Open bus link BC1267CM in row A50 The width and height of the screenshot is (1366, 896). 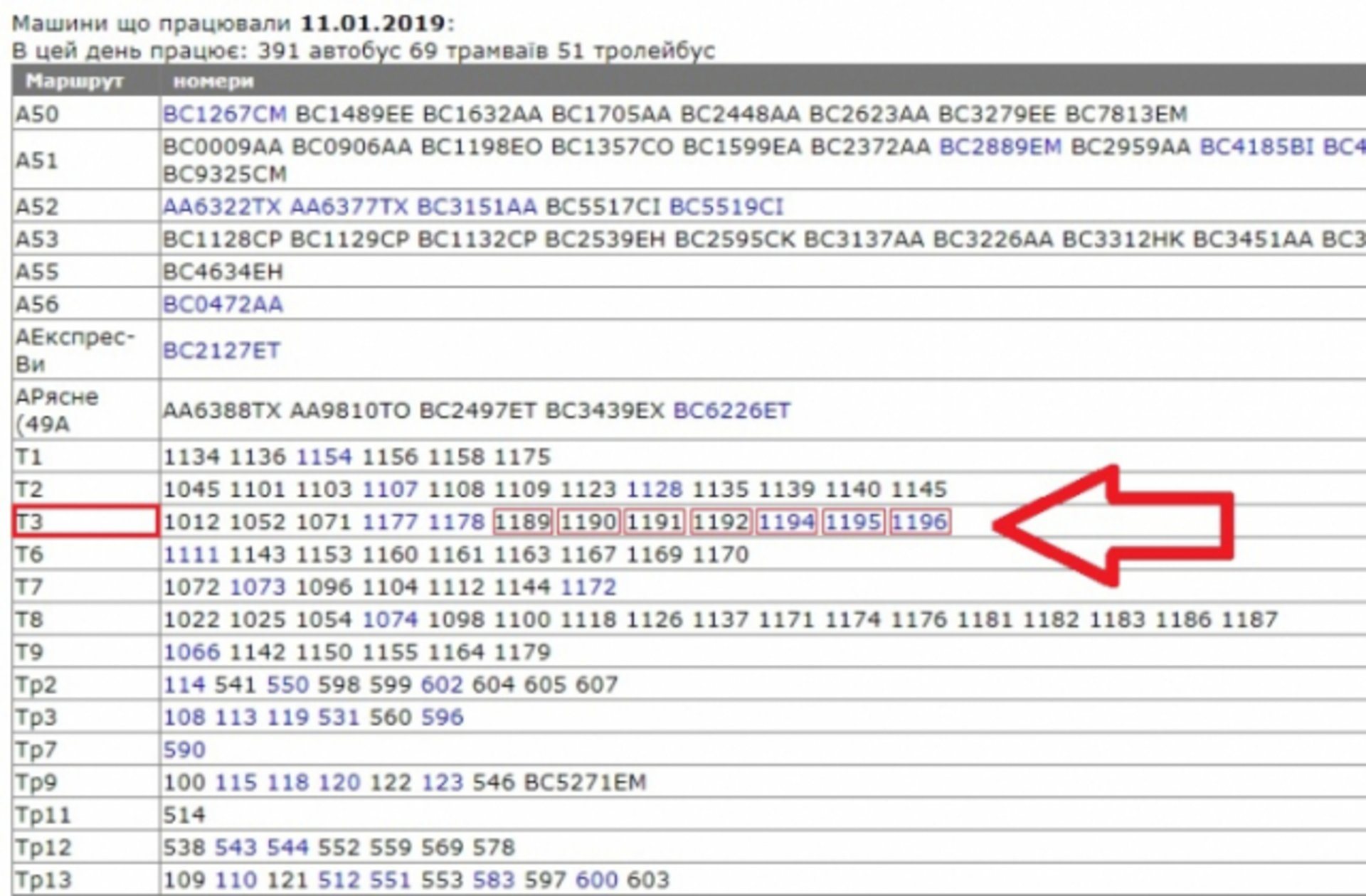click(225, 114)
